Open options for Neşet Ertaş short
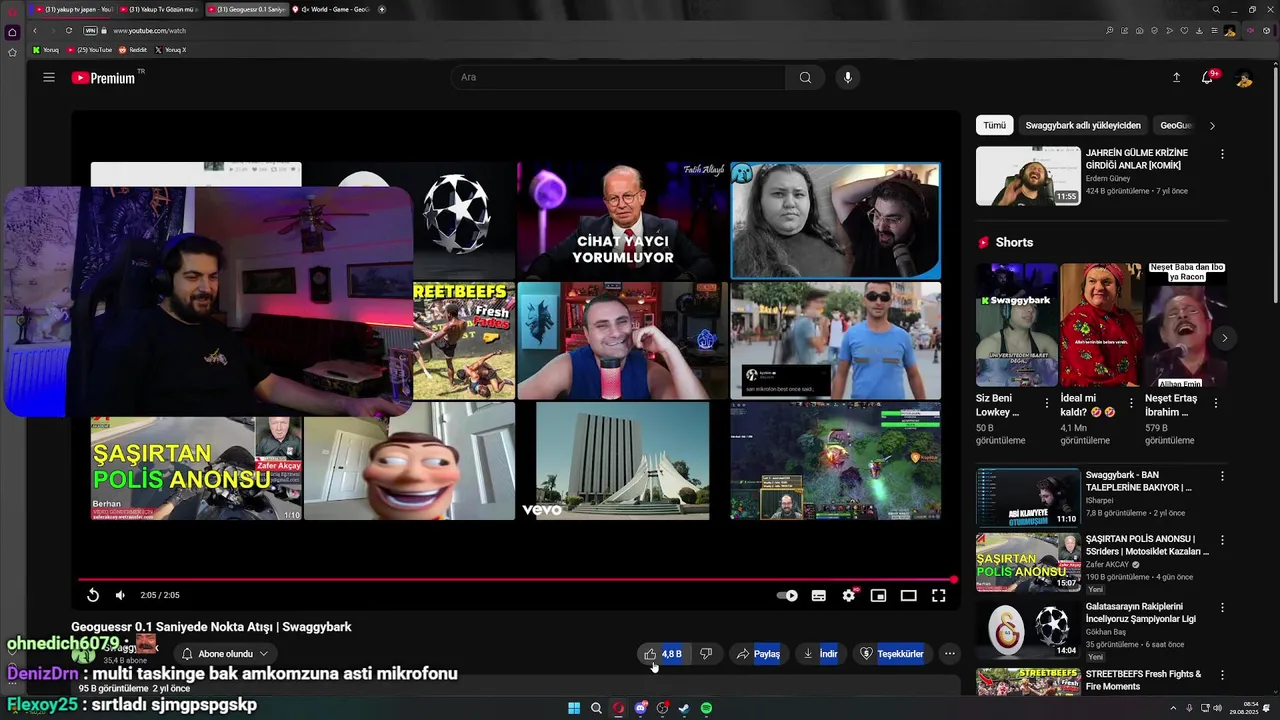 point(1216,403)
